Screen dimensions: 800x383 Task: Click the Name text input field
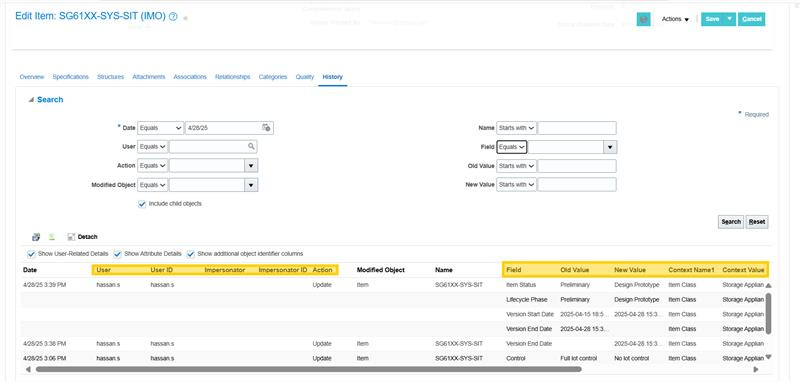577,128
